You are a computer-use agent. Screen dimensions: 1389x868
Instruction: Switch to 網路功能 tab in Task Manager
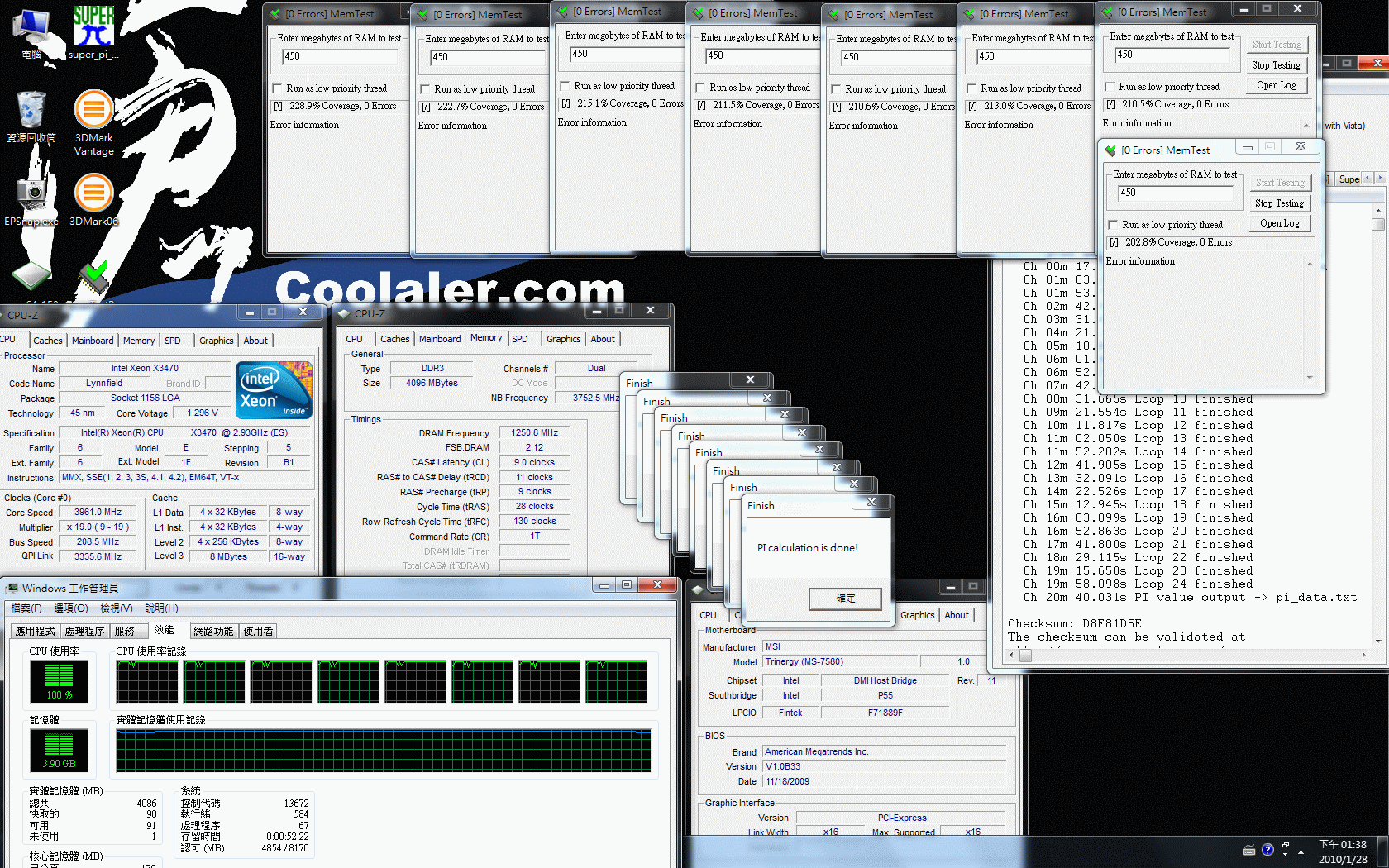click(213, 632)
